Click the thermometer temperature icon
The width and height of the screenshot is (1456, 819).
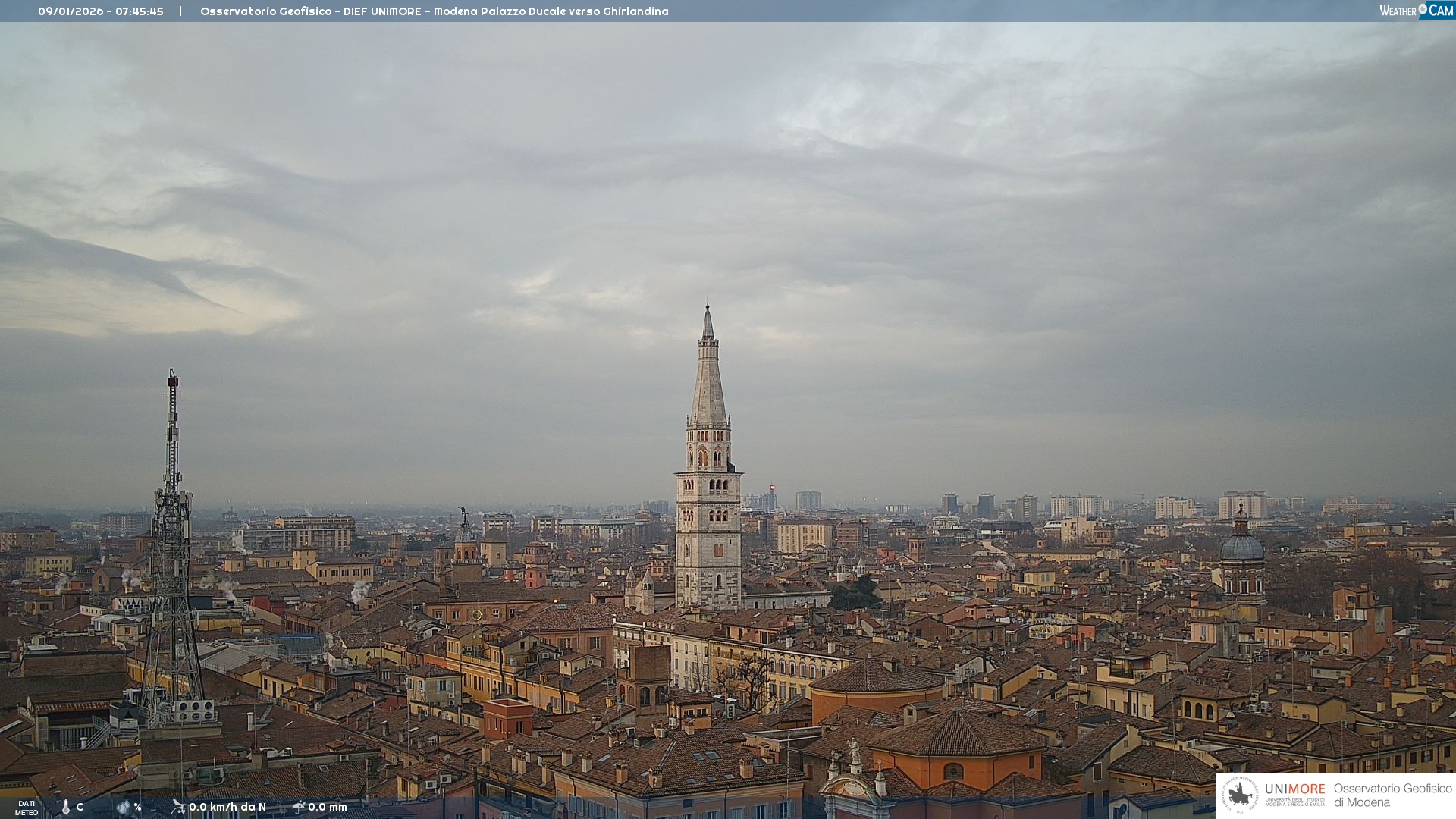[x=66, y=807]
